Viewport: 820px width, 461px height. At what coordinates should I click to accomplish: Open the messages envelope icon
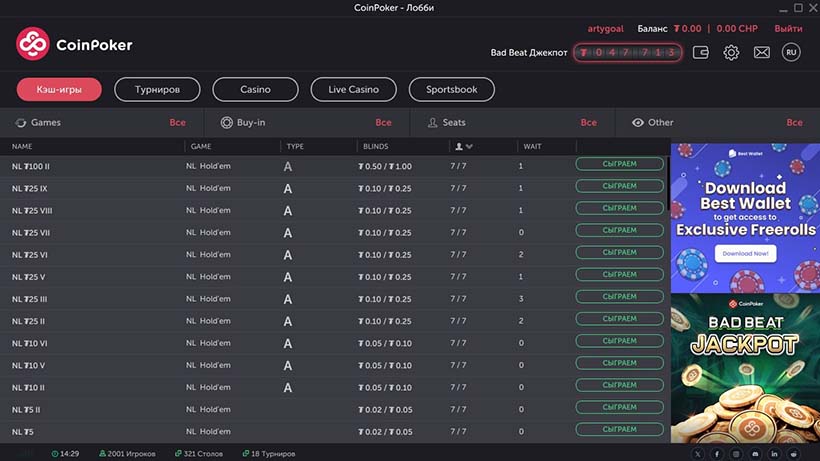click(761, 52)
